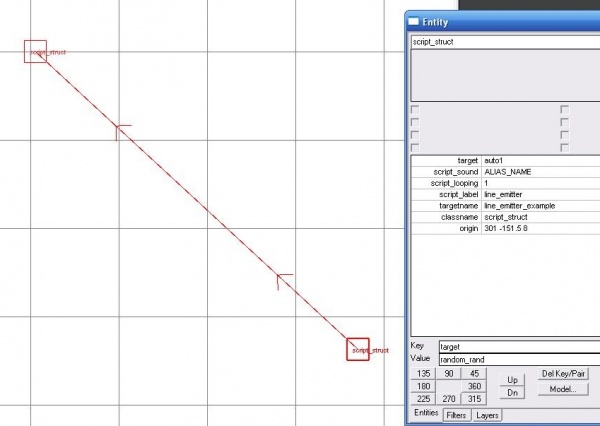Screen dimensions: 600x426
Task: Set angle with the 270 button
Action: tap(450, 399)
